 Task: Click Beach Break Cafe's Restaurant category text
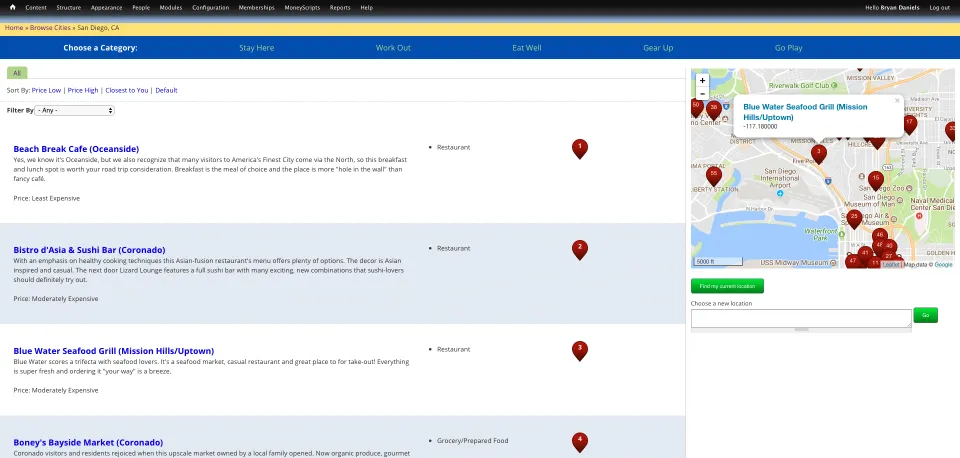(454, 148)
